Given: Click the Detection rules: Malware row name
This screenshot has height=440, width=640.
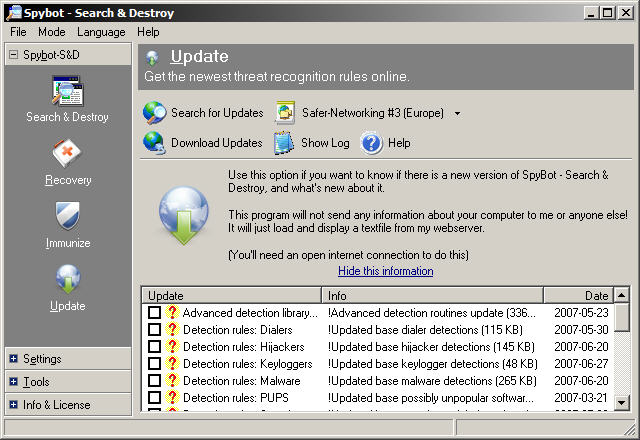Looking at the screenshot, I should point(242,380).
